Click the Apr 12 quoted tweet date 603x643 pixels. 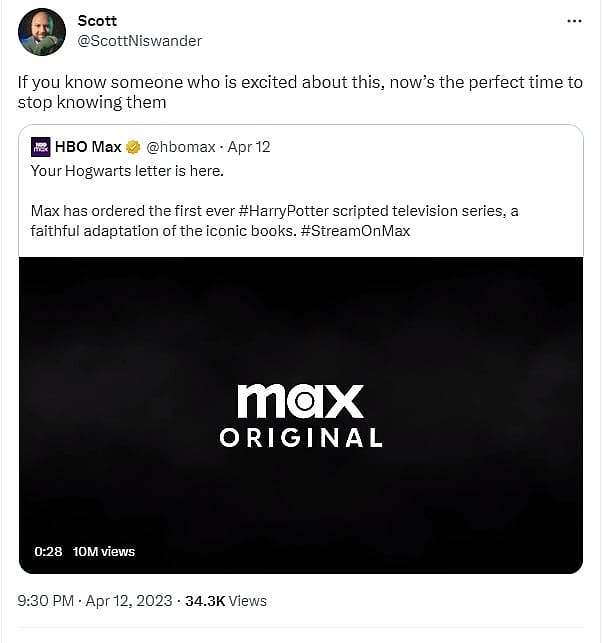coord(249,147)
